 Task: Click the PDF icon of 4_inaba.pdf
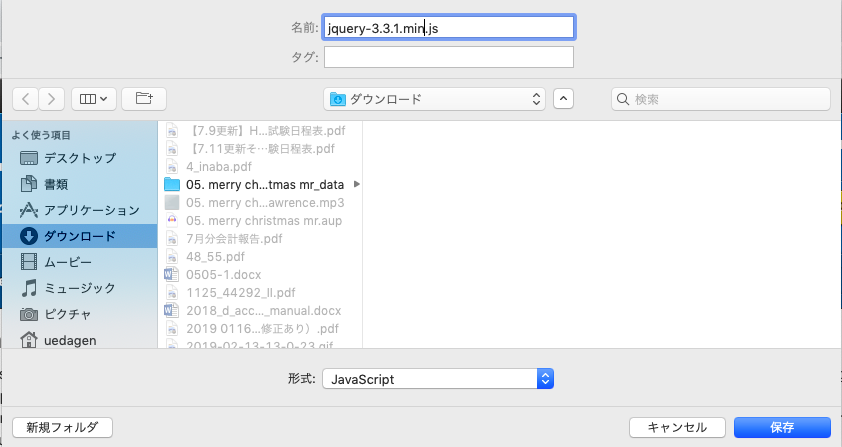pos(172,167)
